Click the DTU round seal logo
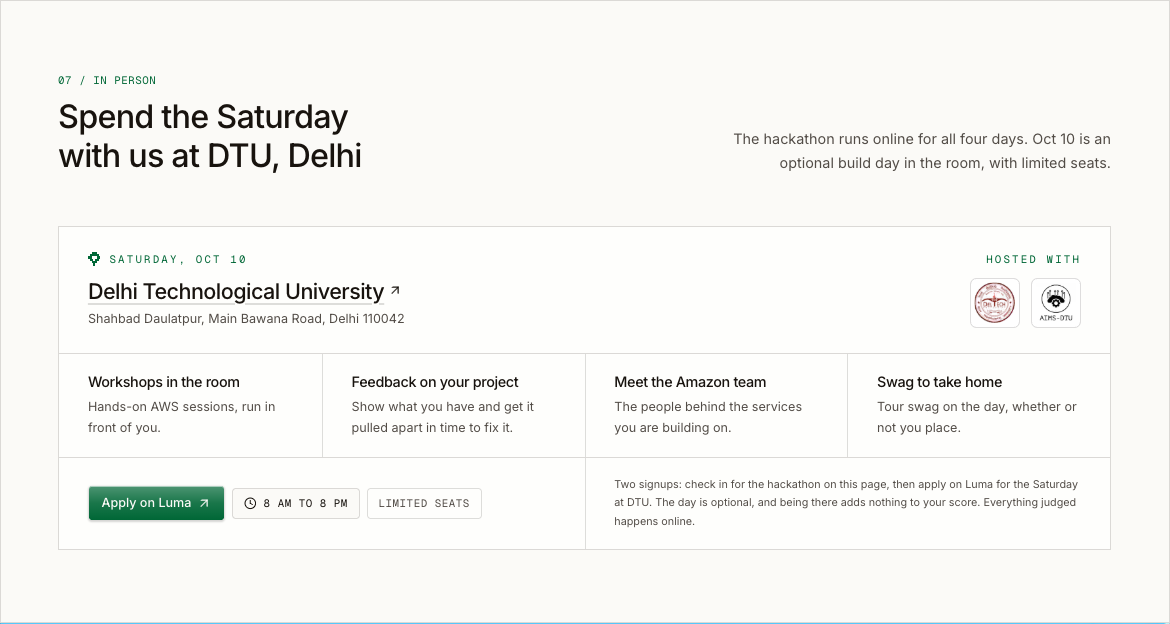 [995, 303]
